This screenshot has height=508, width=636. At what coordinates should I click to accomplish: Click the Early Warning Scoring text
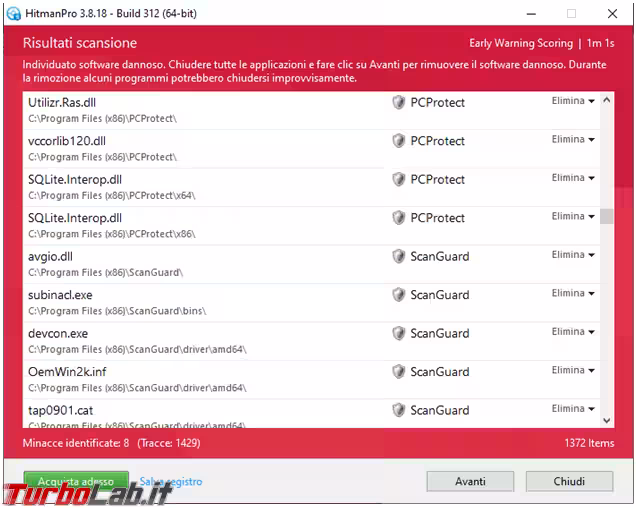pos(521,43)
